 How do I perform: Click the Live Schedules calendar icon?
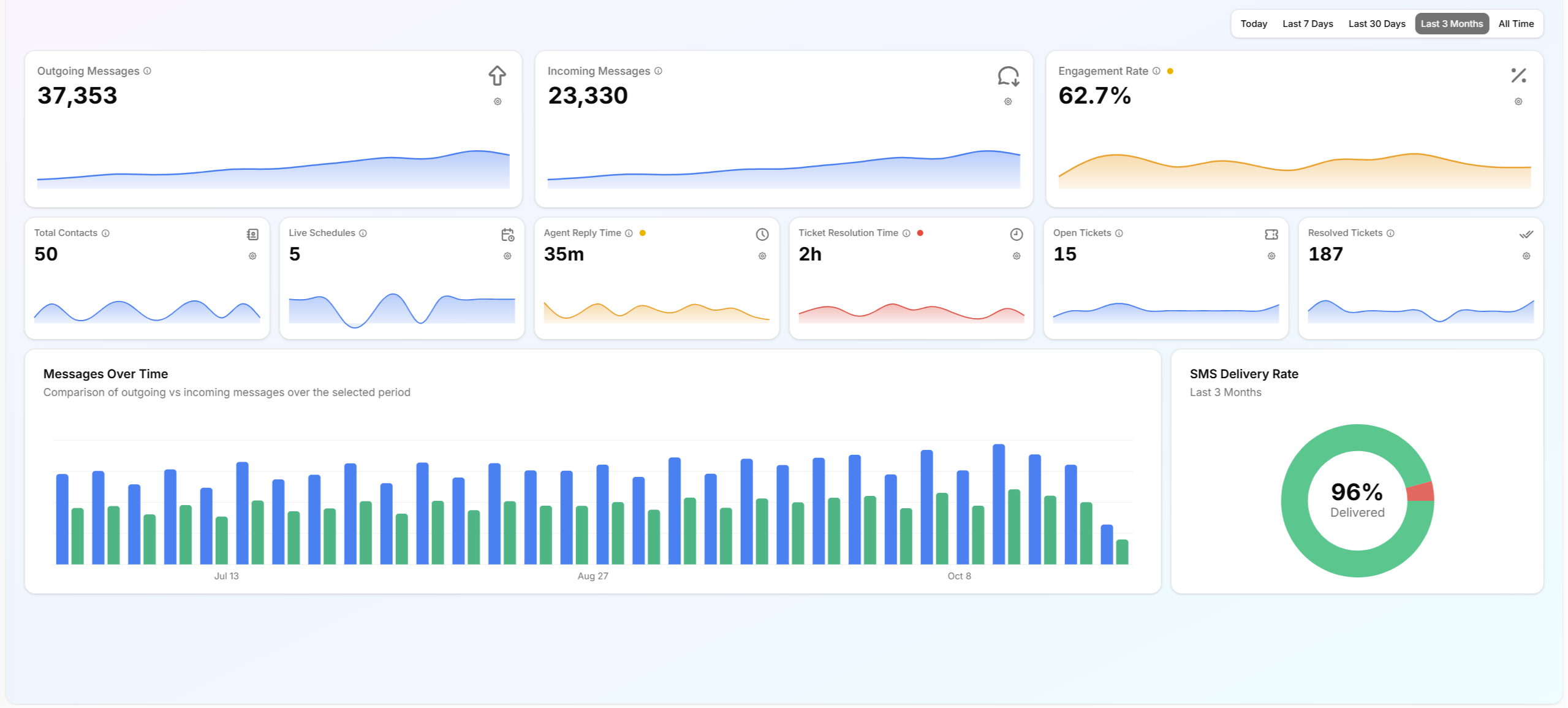click(x=507, y=235)
